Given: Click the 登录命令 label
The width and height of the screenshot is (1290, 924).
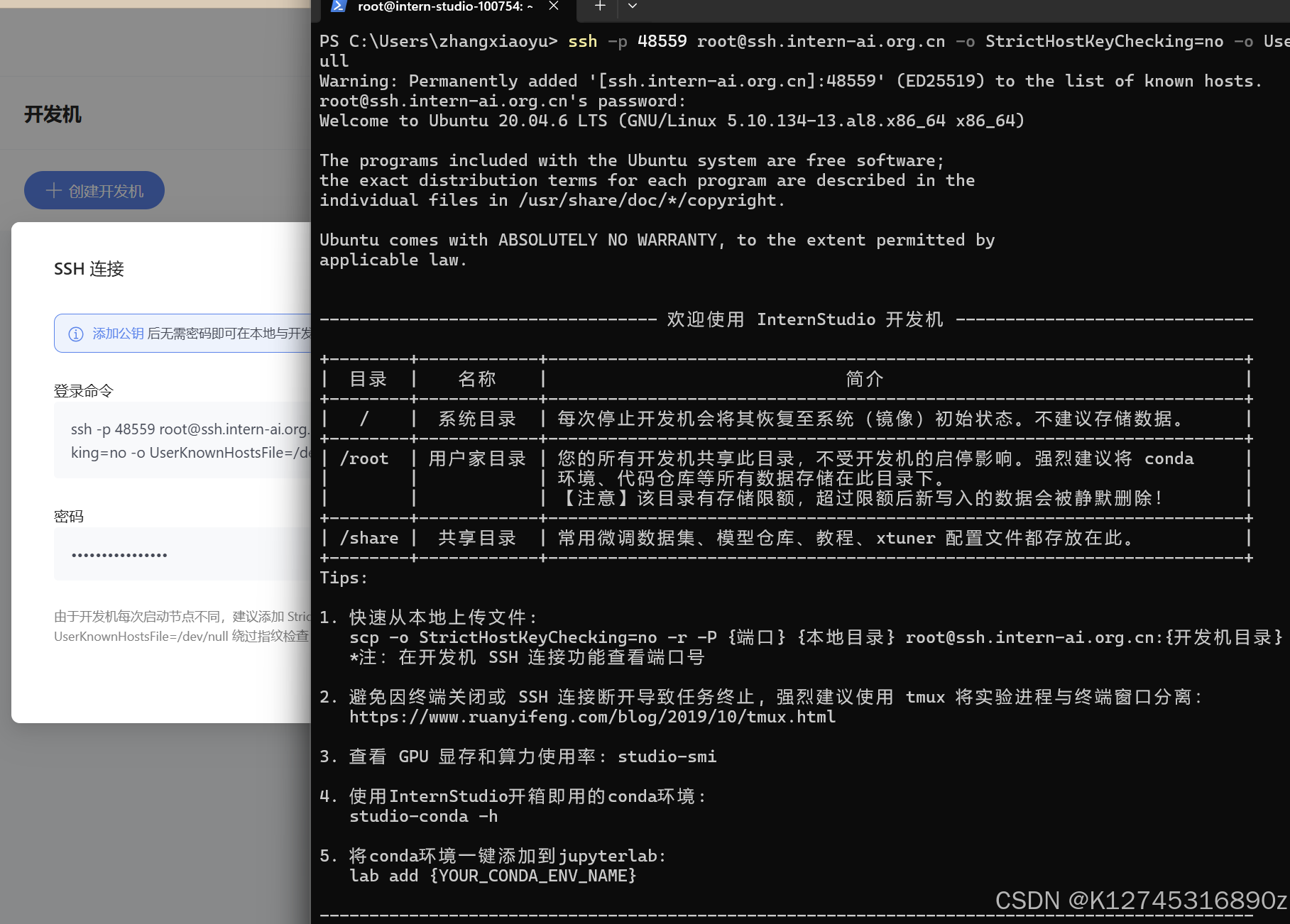Looking at the screenshot, I should tap(83, 391).
